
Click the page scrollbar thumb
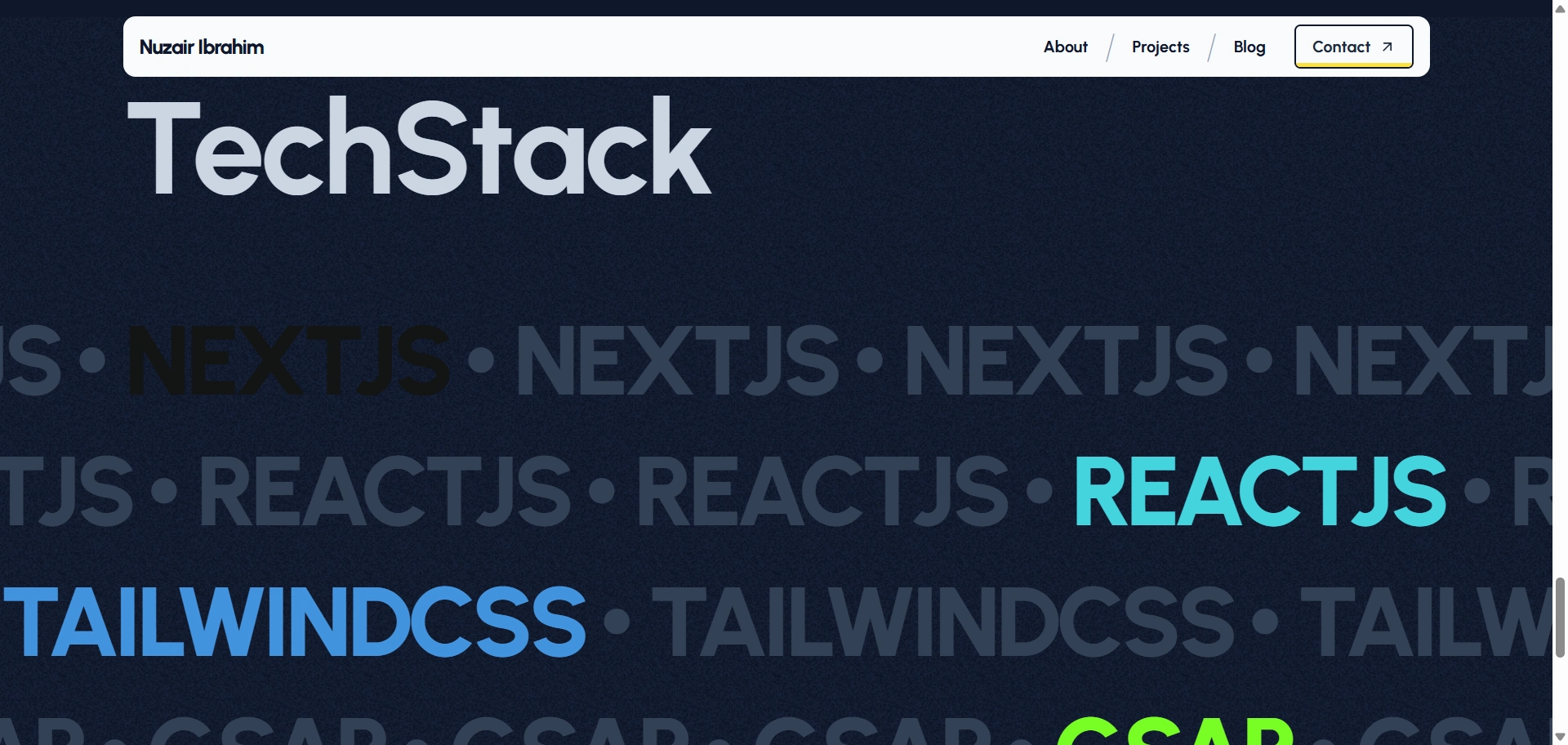pos(1560,617)
